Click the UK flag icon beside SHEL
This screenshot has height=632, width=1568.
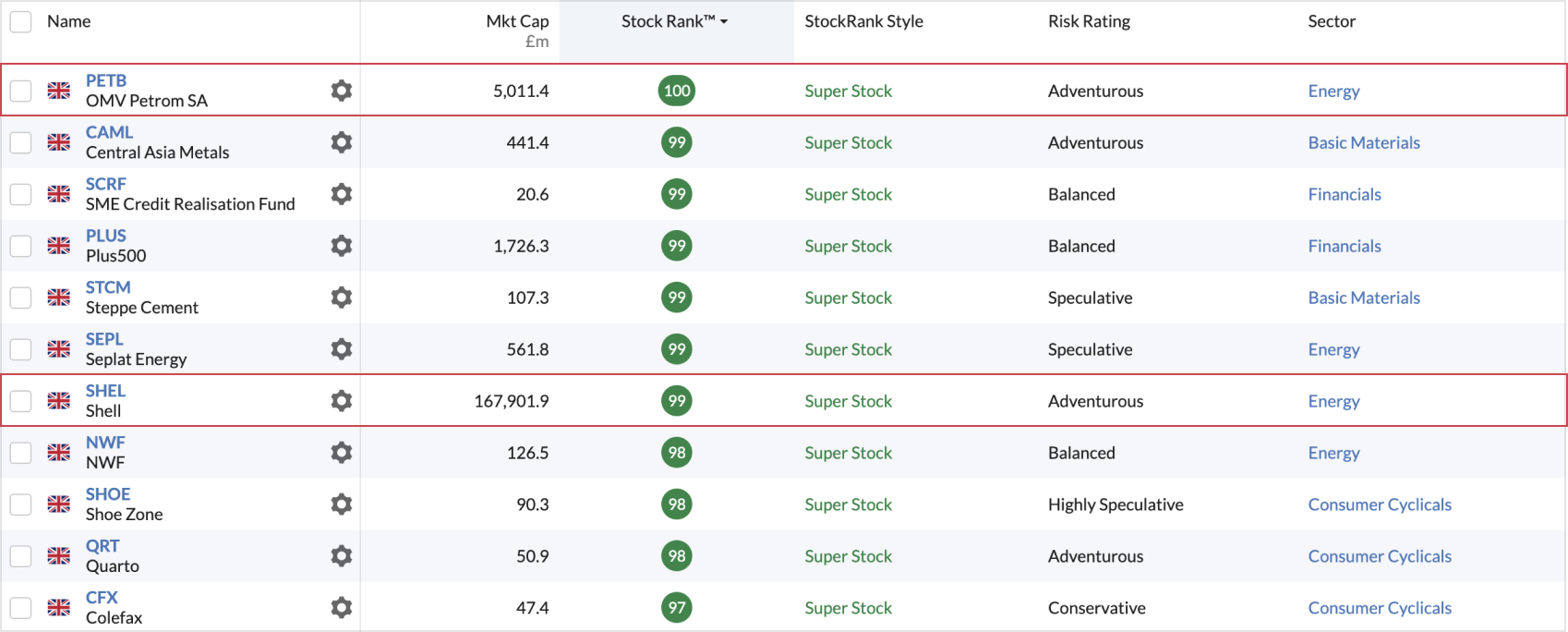59,401
